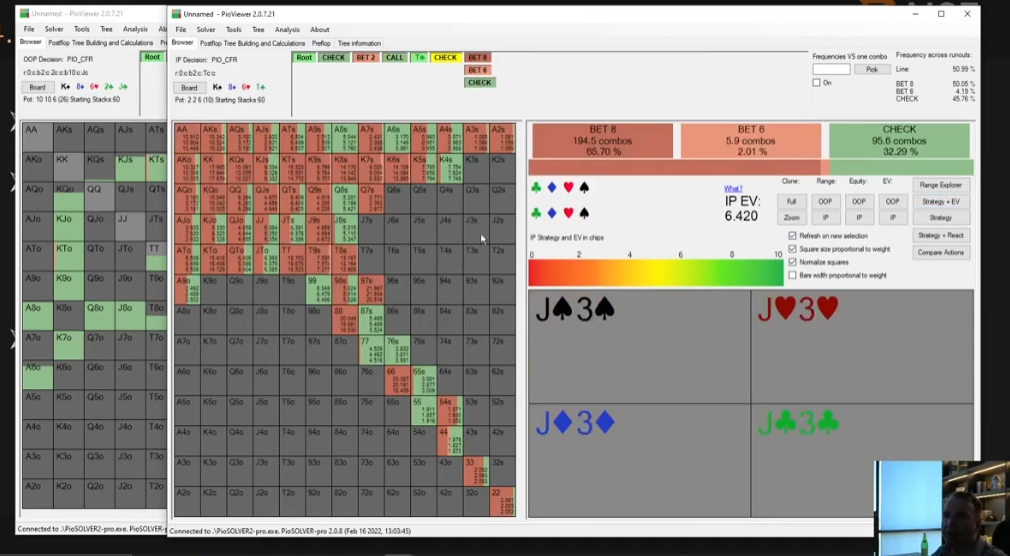The image size is (1010, 556).
Task: Click the Zoom clone button
Action: (791, 218)
